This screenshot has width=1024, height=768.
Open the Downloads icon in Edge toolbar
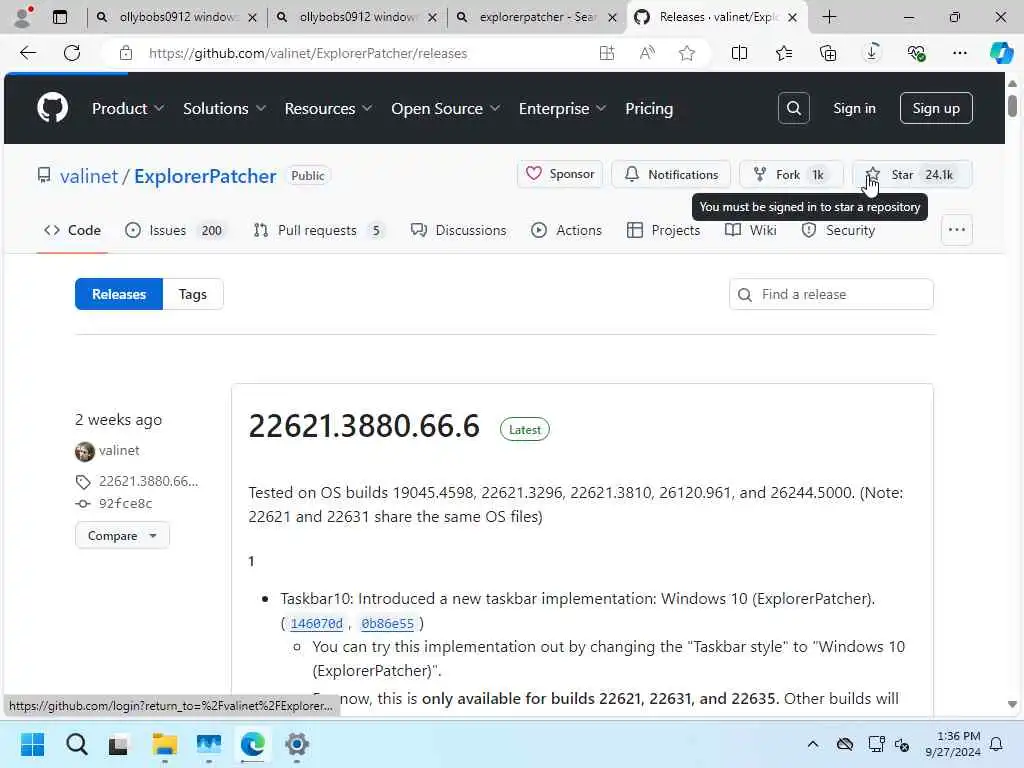(x=872, y=53)
